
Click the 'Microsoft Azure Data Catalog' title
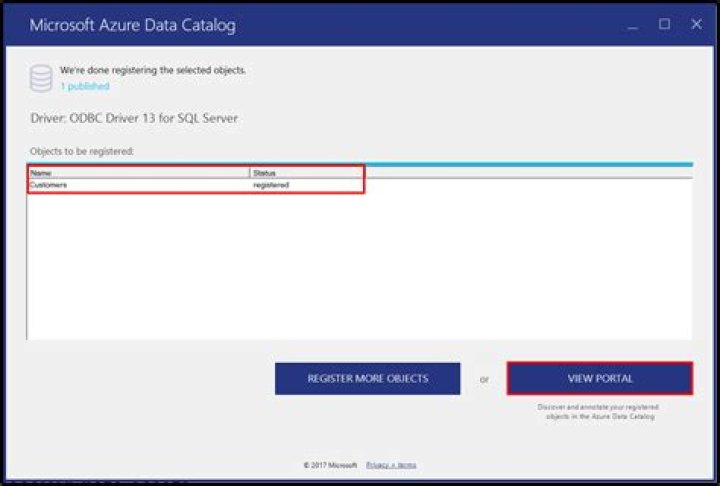[133, 25]
